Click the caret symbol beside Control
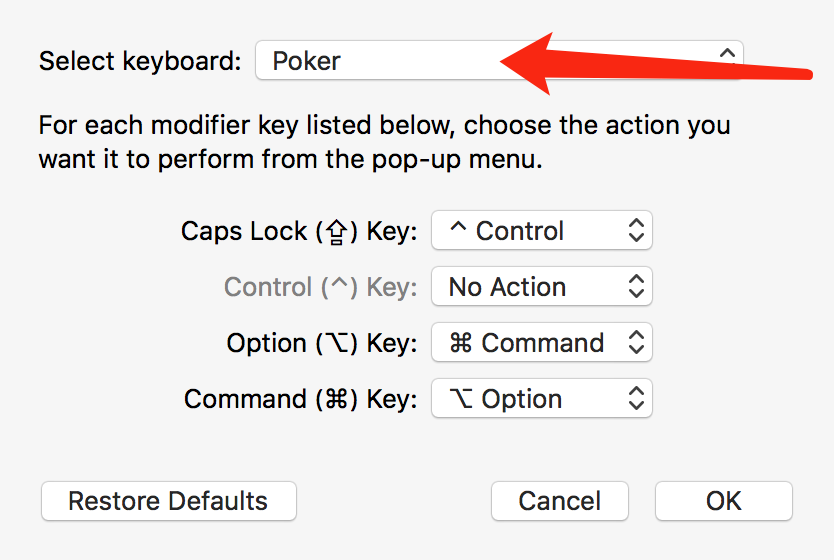The image size is (834, 560). coord(458,229)
